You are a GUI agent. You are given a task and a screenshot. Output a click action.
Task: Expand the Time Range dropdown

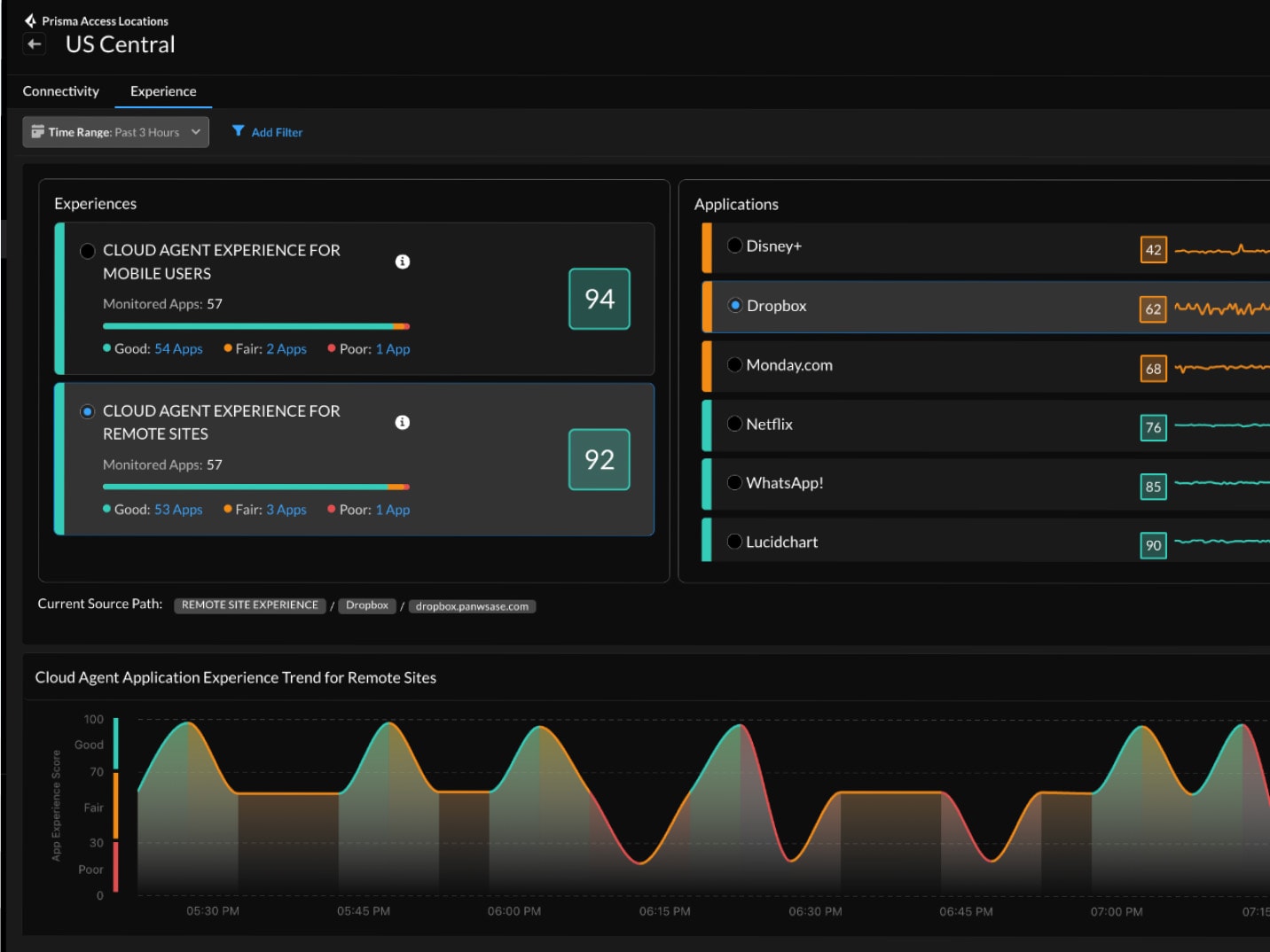click(115, 132)
